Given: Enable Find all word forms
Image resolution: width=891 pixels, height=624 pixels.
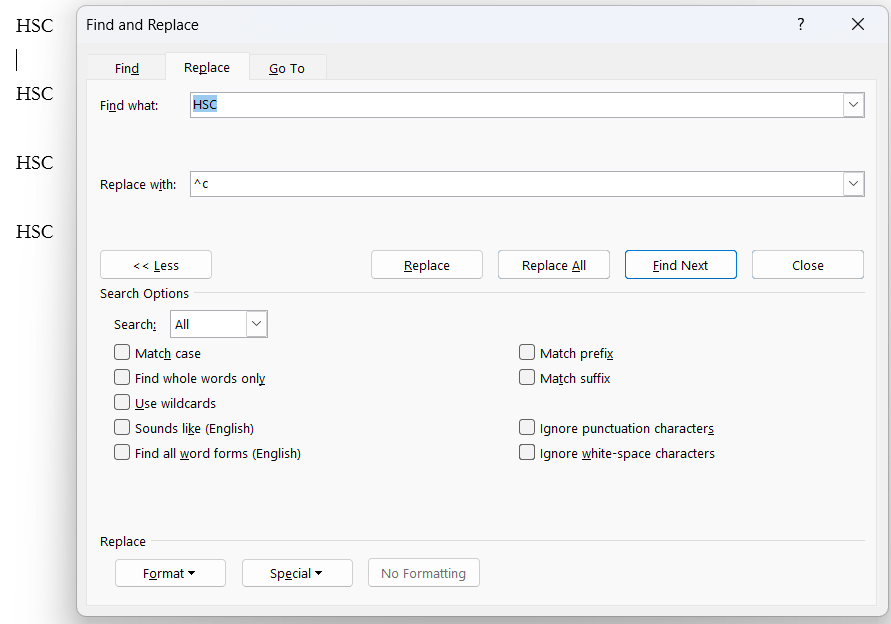Looking at the screenshot, I should click(x=122, y=452).
